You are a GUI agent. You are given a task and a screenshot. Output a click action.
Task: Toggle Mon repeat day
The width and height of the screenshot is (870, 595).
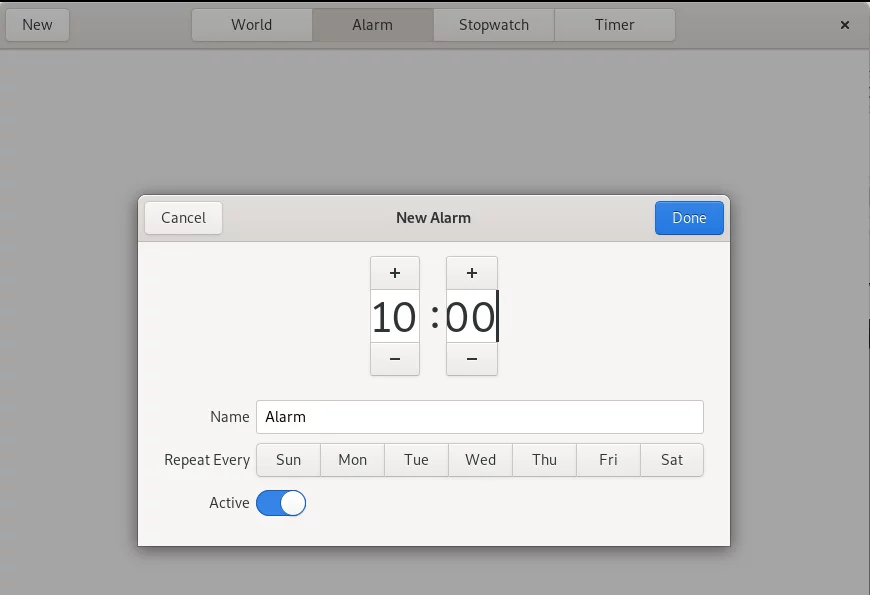(x=352, y=460)
